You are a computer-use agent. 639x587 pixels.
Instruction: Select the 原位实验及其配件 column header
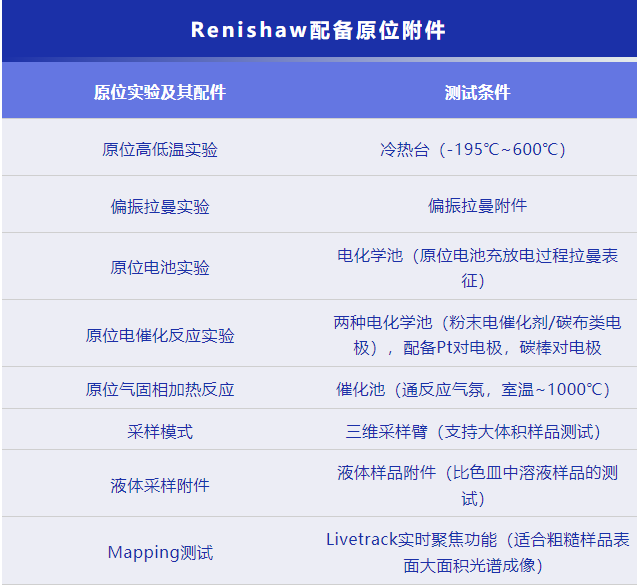(x=160, y=92)
